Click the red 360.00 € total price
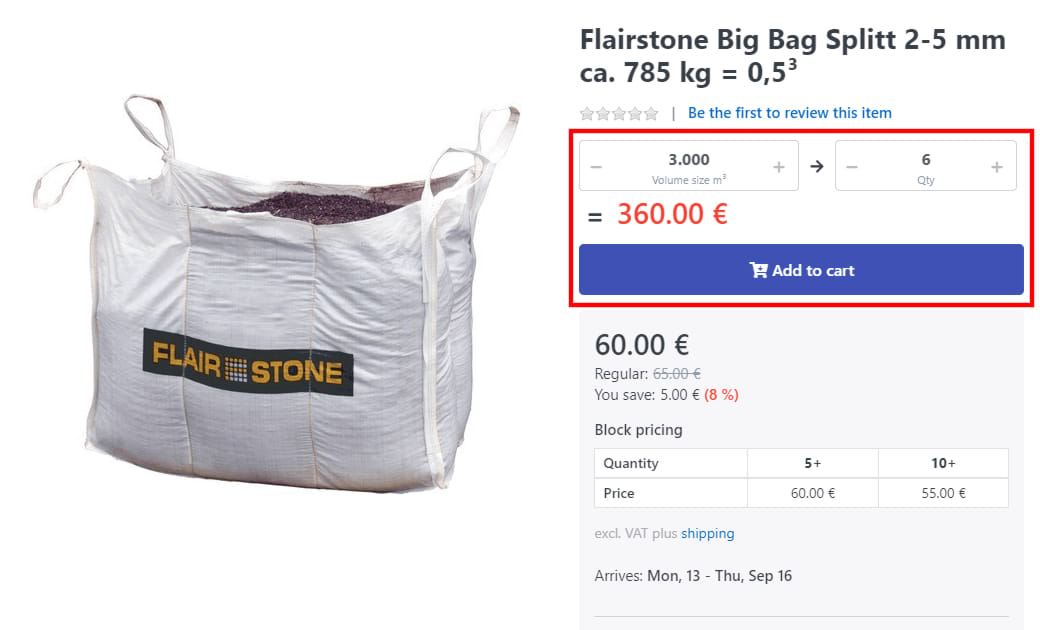 click(x=672, y=214)
